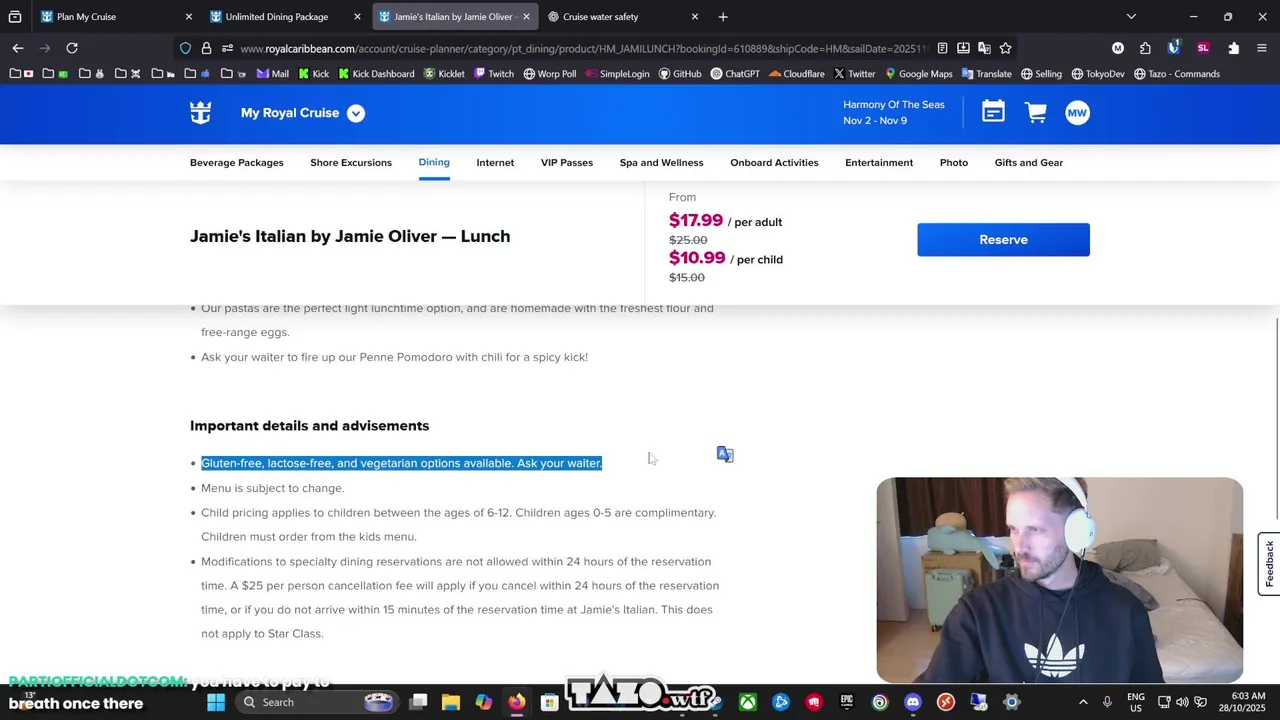Image resolution: width=1280 pixels, height=720 pixels.
Task: Open the cruise calendar icon
Action: (x=993, y=112)
